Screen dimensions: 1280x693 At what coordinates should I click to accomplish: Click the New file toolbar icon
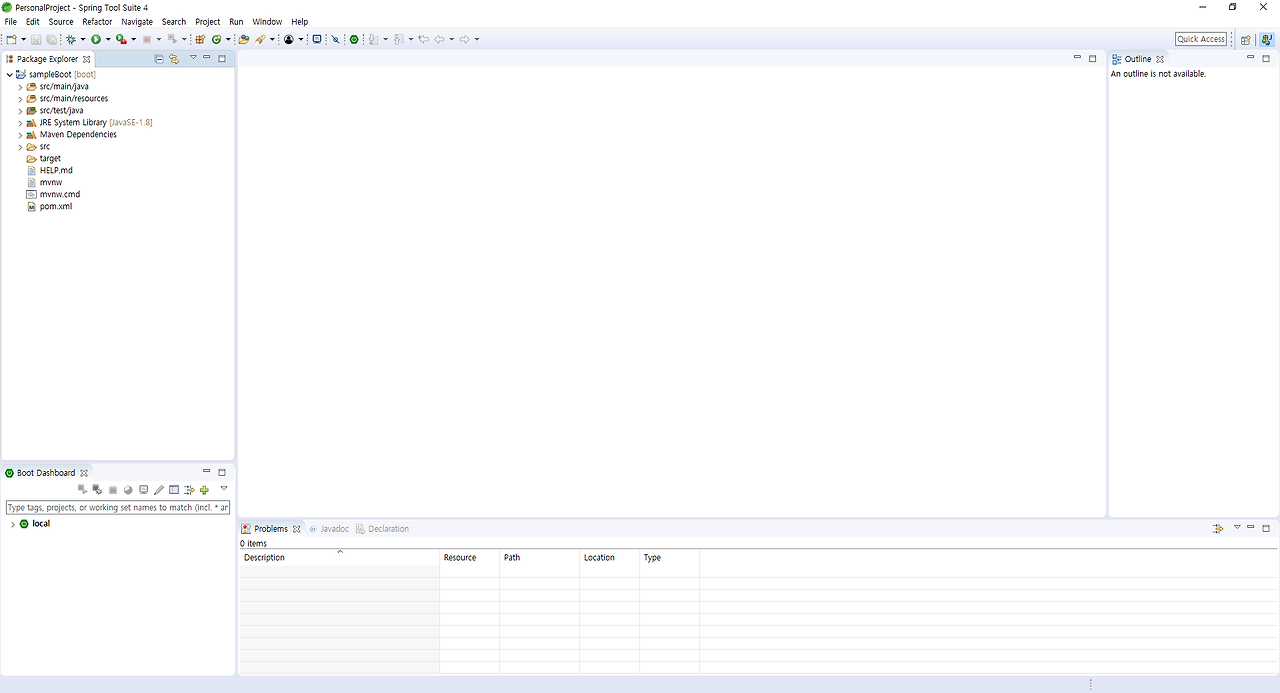(x=11, y=39)
